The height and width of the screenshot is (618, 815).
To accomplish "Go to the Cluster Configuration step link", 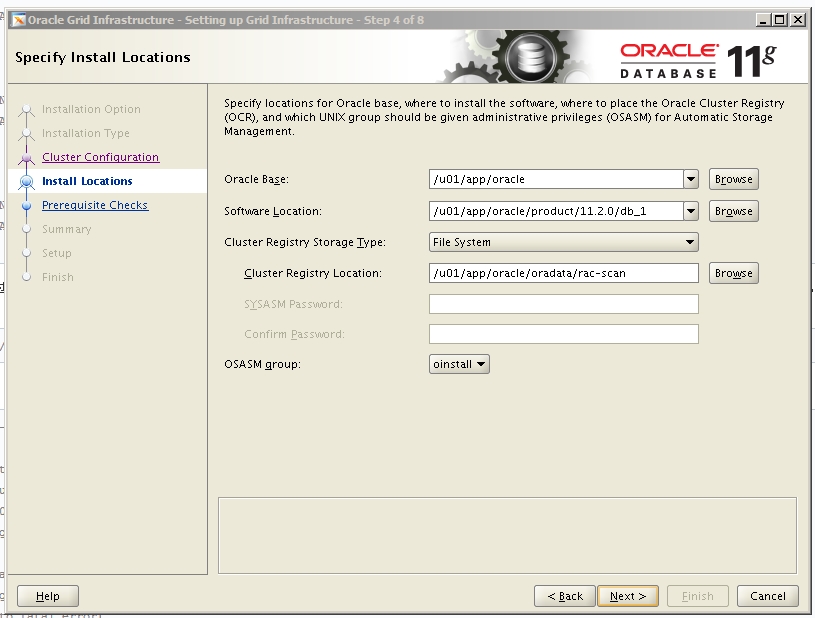I will (x=100, y=157).
